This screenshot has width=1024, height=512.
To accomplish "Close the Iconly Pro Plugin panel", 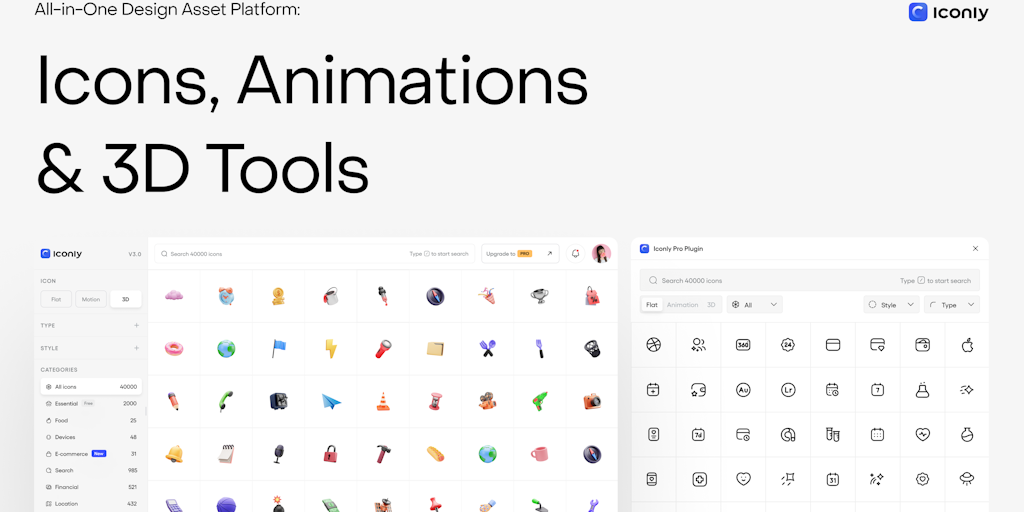I will coord(975,249).
